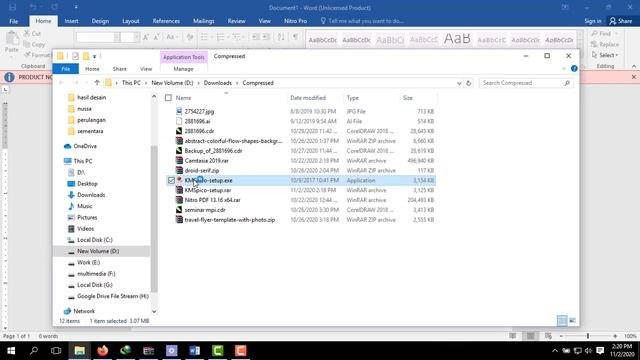Open the Word font name dropdown
640x360 pixels.
click(118, 37)
